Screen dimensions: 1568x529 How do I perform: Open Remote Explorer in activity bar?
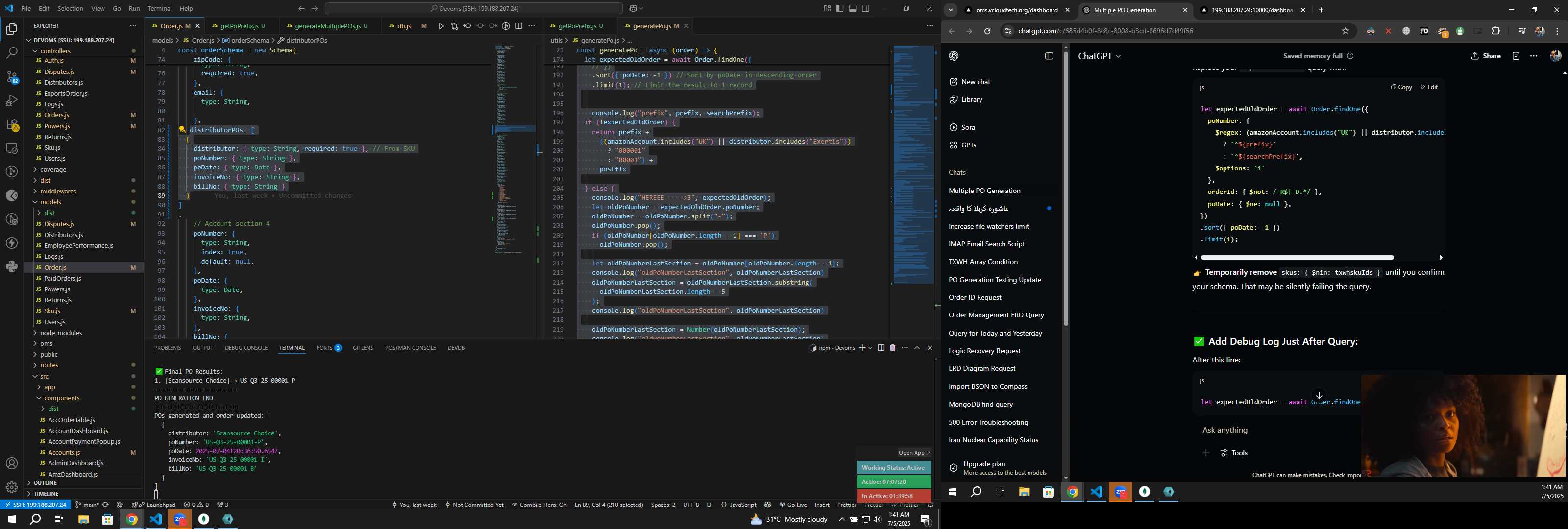(12, 148)
